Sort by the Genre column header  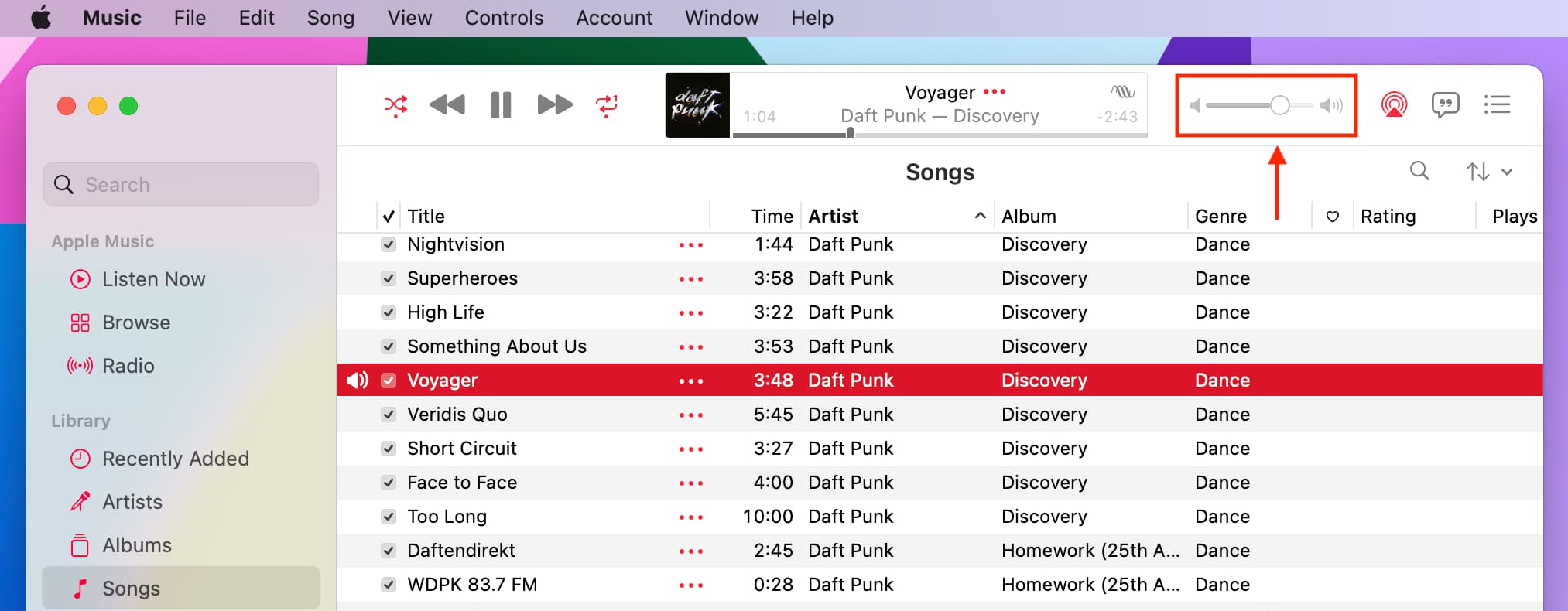point(1249,216)
